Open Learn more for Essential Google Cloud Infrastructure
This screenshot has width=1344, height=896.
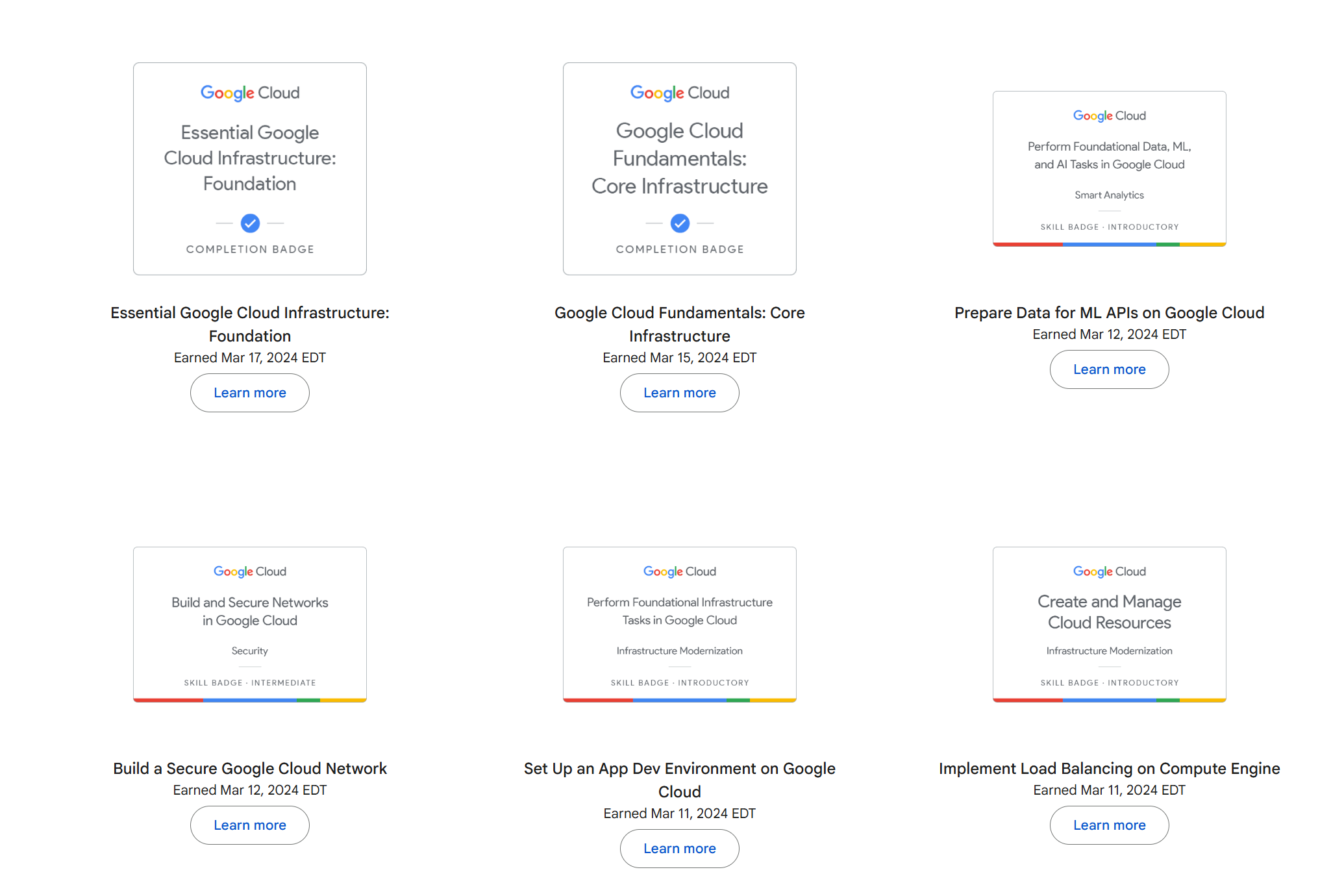(x=250, y=393)
